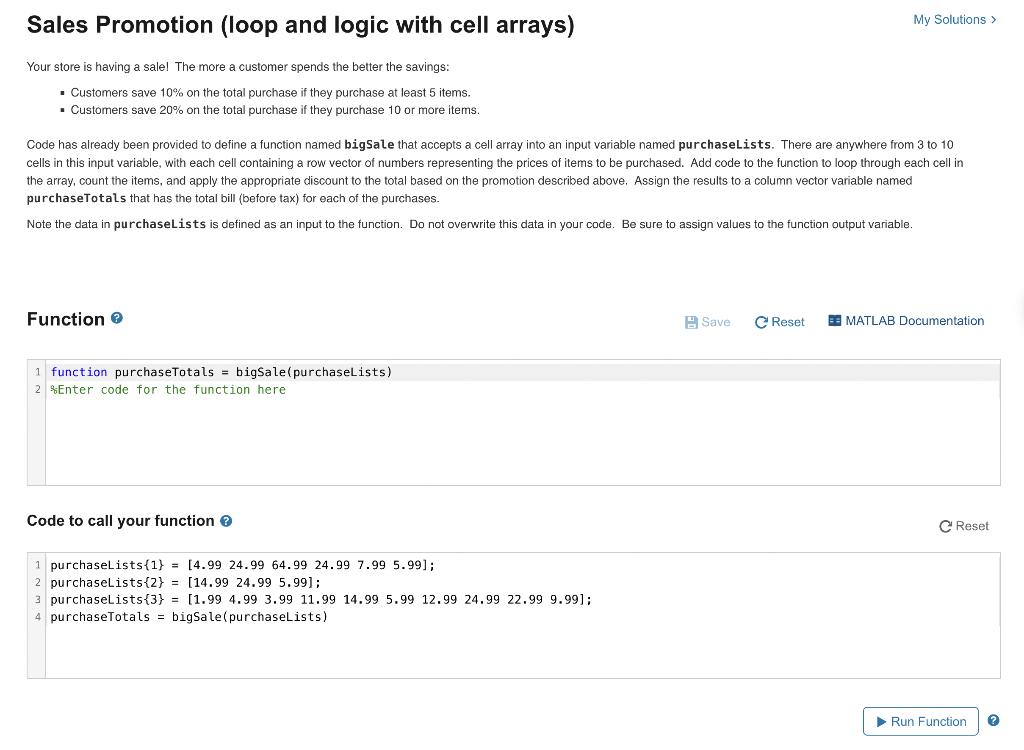Image resolution: width=1024 pixels, height=750 pixels.
Task: Click the purchaseLists{2} line in call code
Action: [x=185, y=582]
